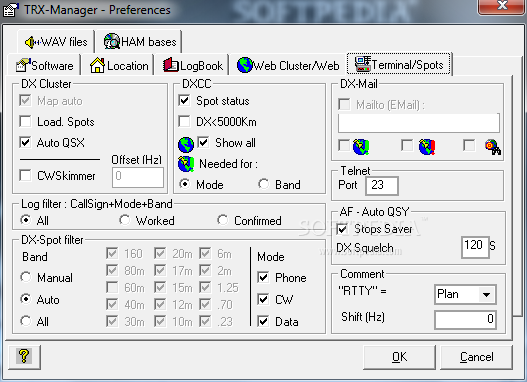Select the Web Cluster/Web tab
The width and height of the screenshot is (527, 382).
[x=288, y=65]
